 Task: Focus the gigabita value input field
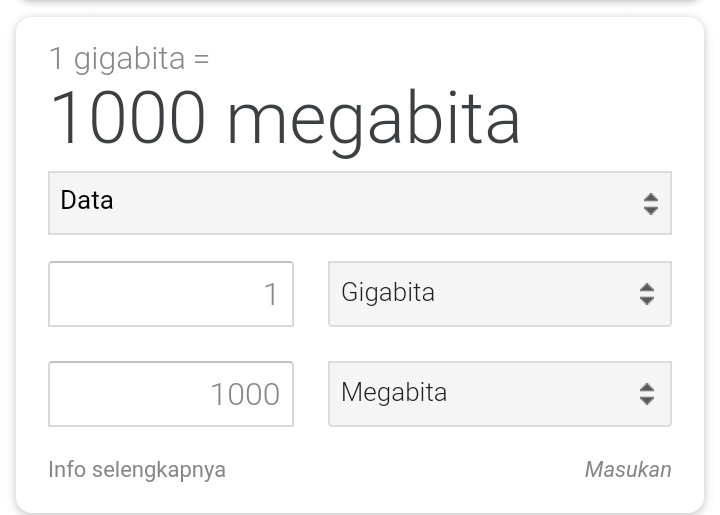coord(171,294)
